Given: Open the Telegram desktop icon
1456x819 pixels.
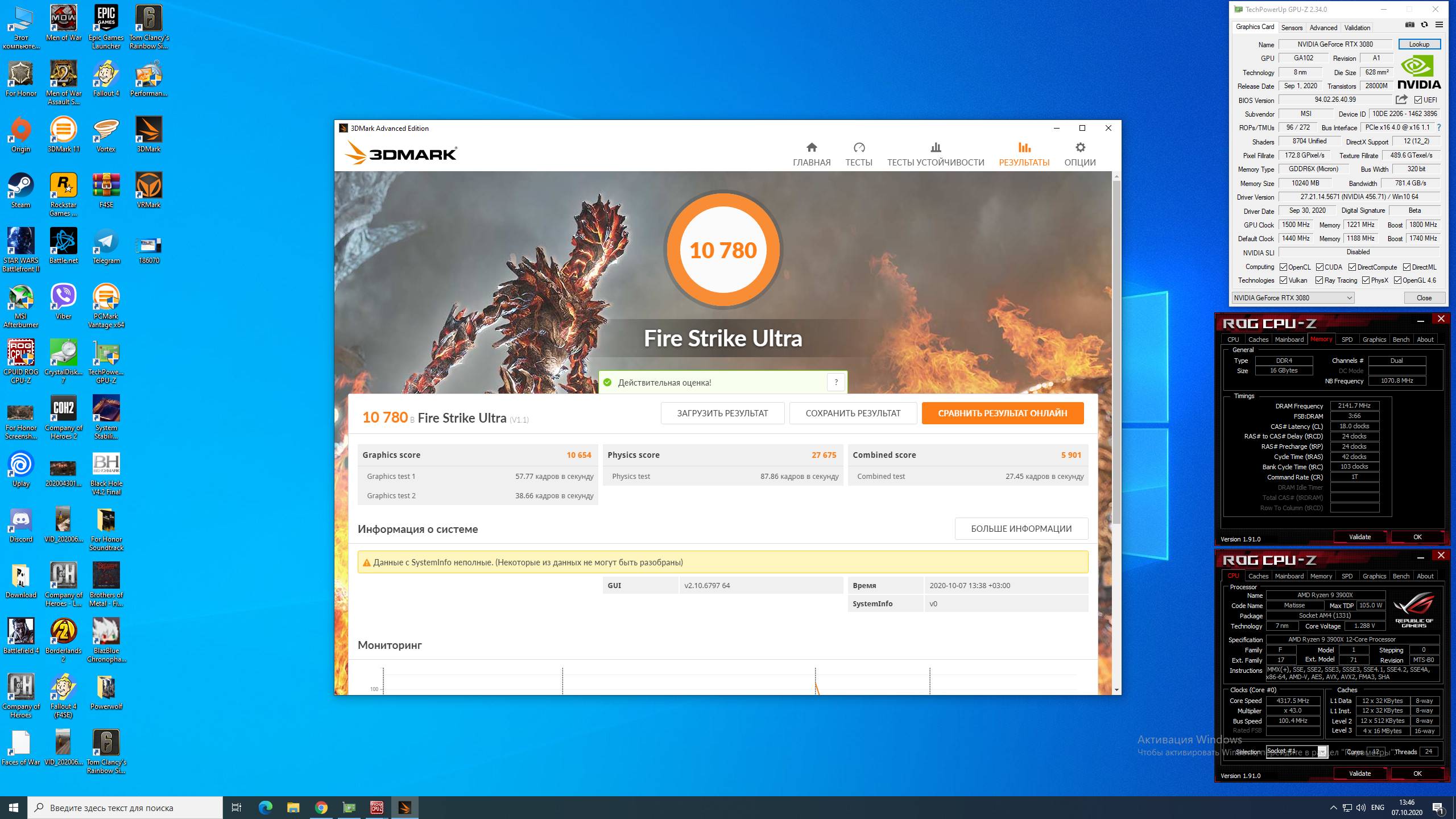Looking at the screenshot, I should [106, 246].
